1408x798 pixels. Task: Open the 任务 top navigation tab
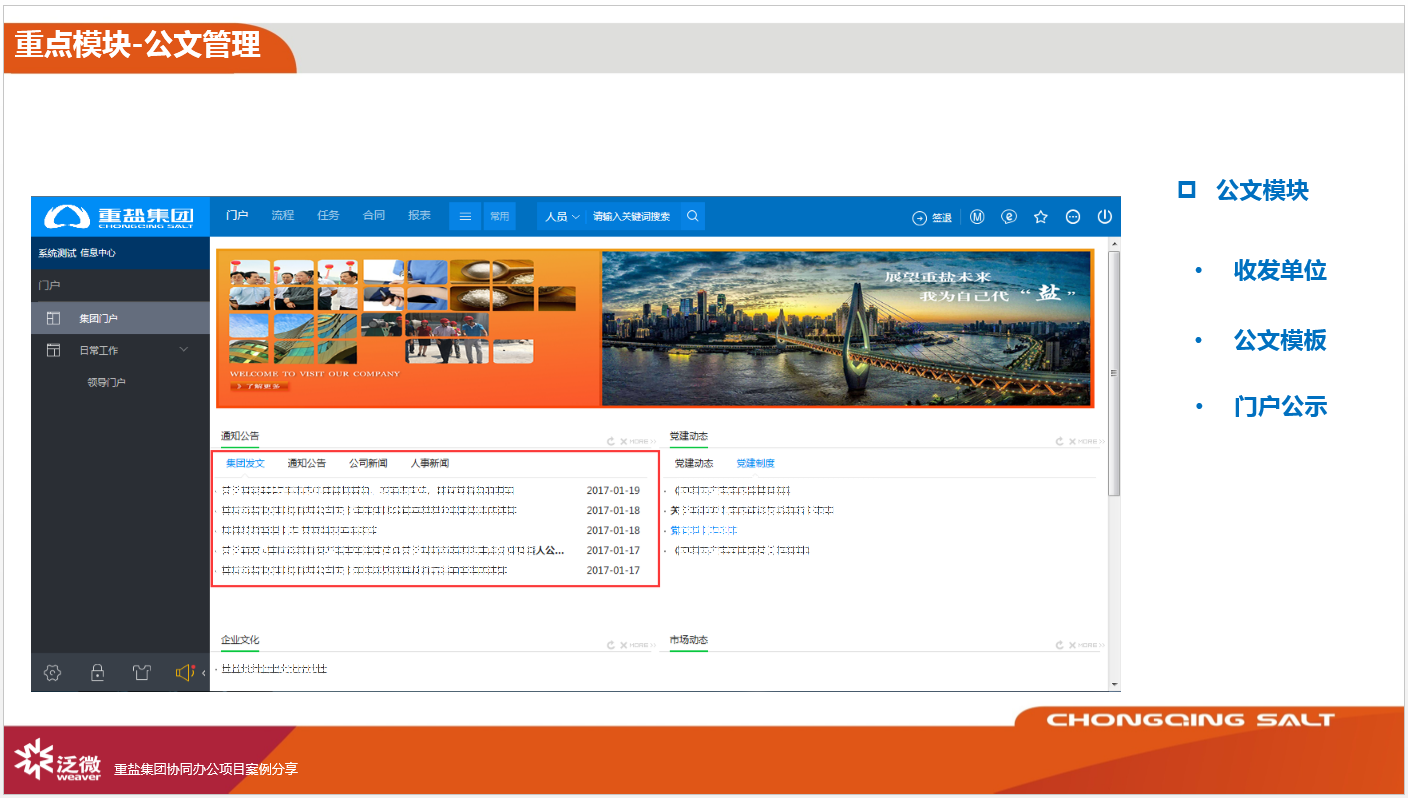[328, 216]
